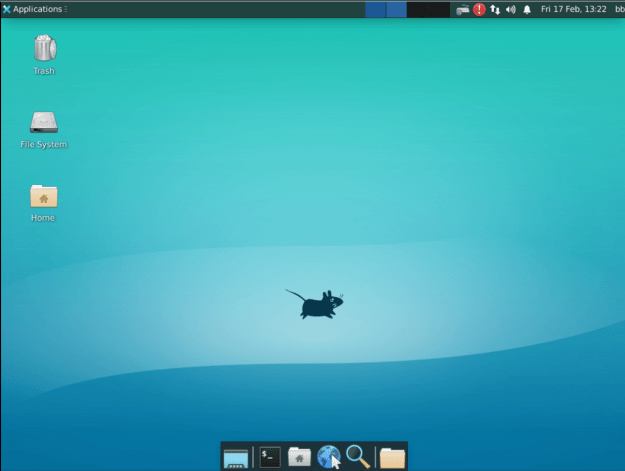Open Application Finder magnifier icon
The image size is (625, 471).
click(x=358, y=457)
